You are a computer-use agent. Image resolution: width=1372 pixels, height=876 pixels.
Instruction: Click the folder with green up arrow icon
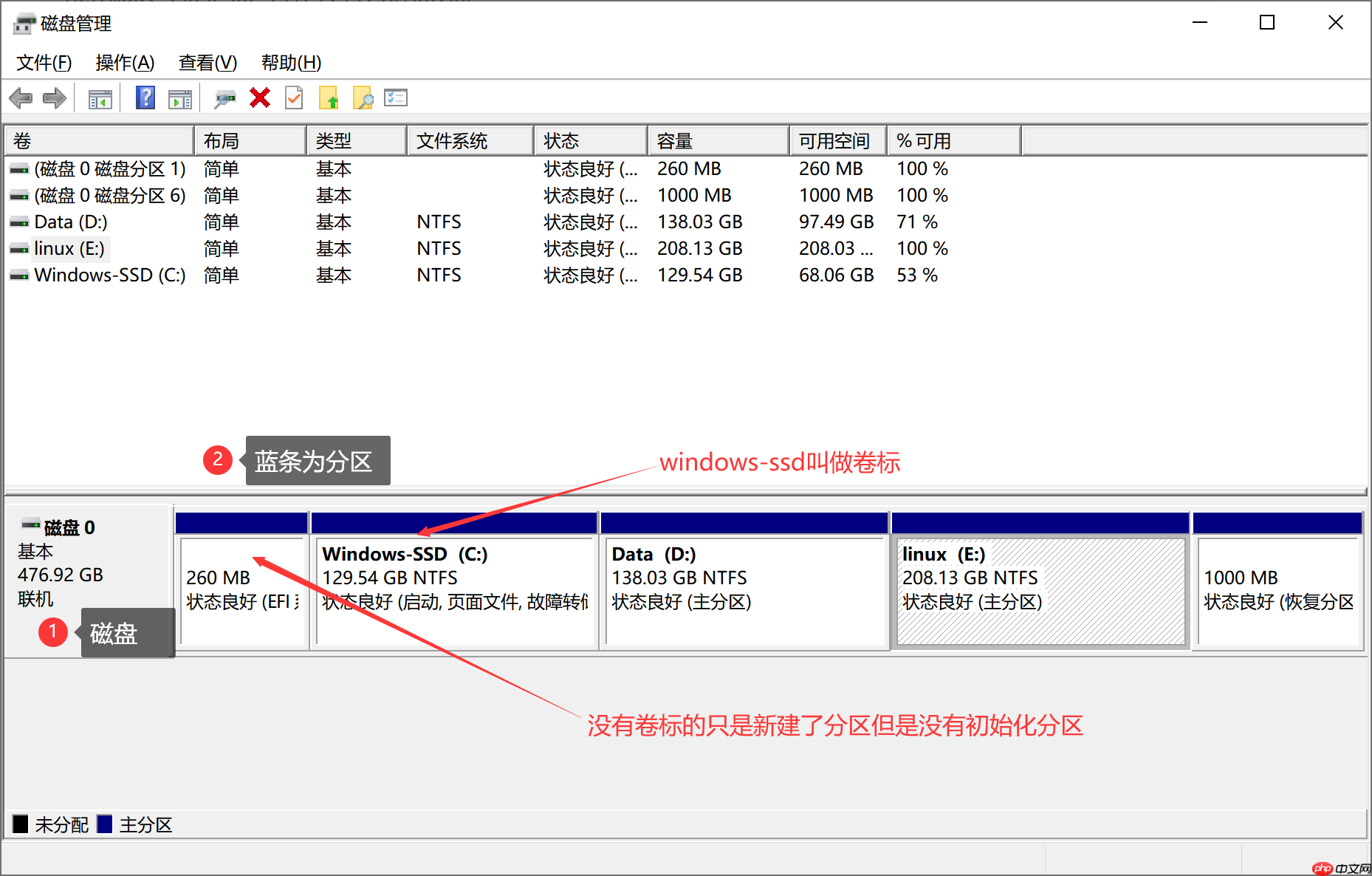click(329, 97)
